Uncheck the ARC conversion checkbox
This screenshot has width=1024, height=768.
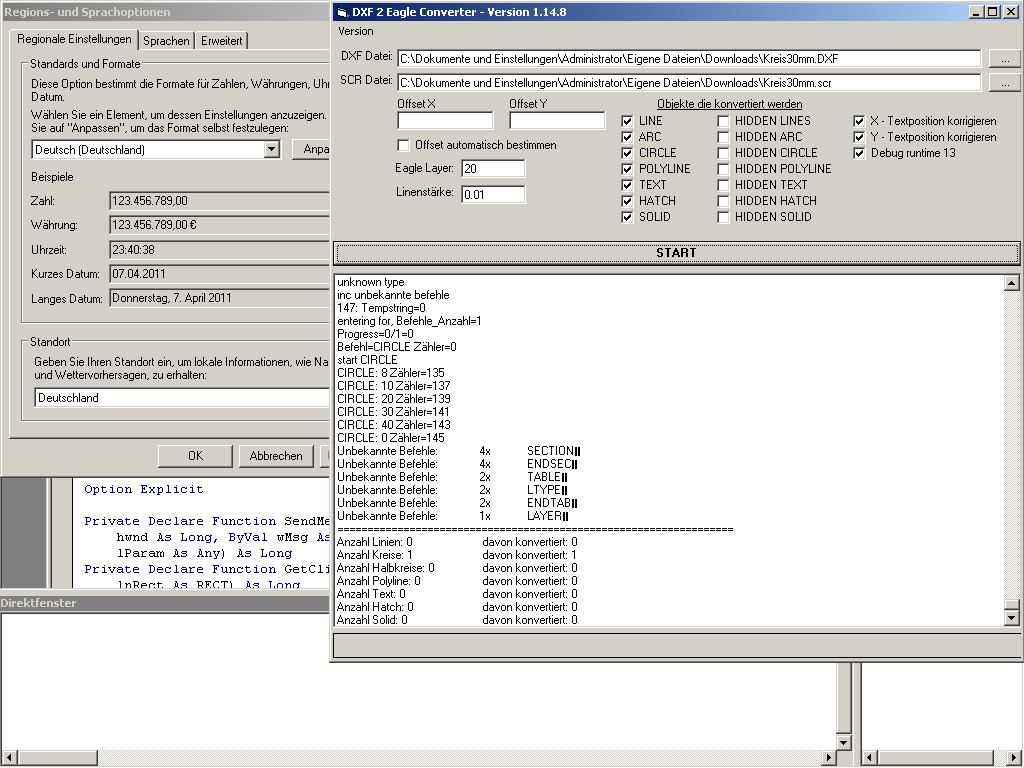(x=627, y=137)
